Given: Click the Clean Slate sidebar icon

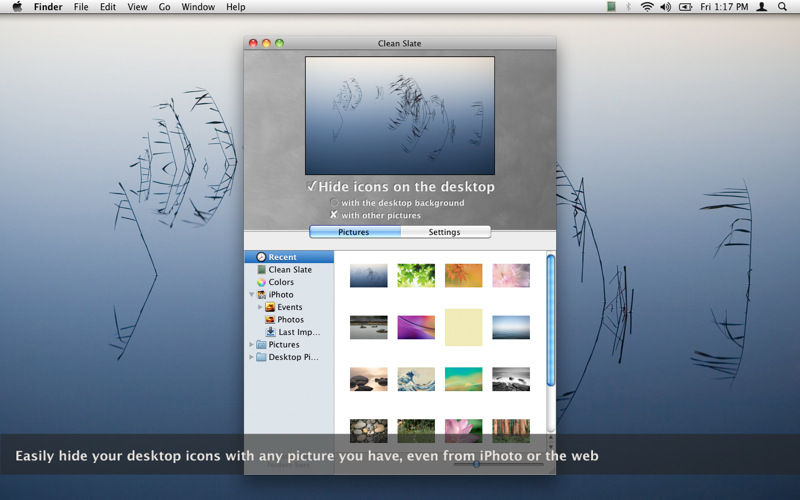Looking at the screenshot, I should pos(261,269).
